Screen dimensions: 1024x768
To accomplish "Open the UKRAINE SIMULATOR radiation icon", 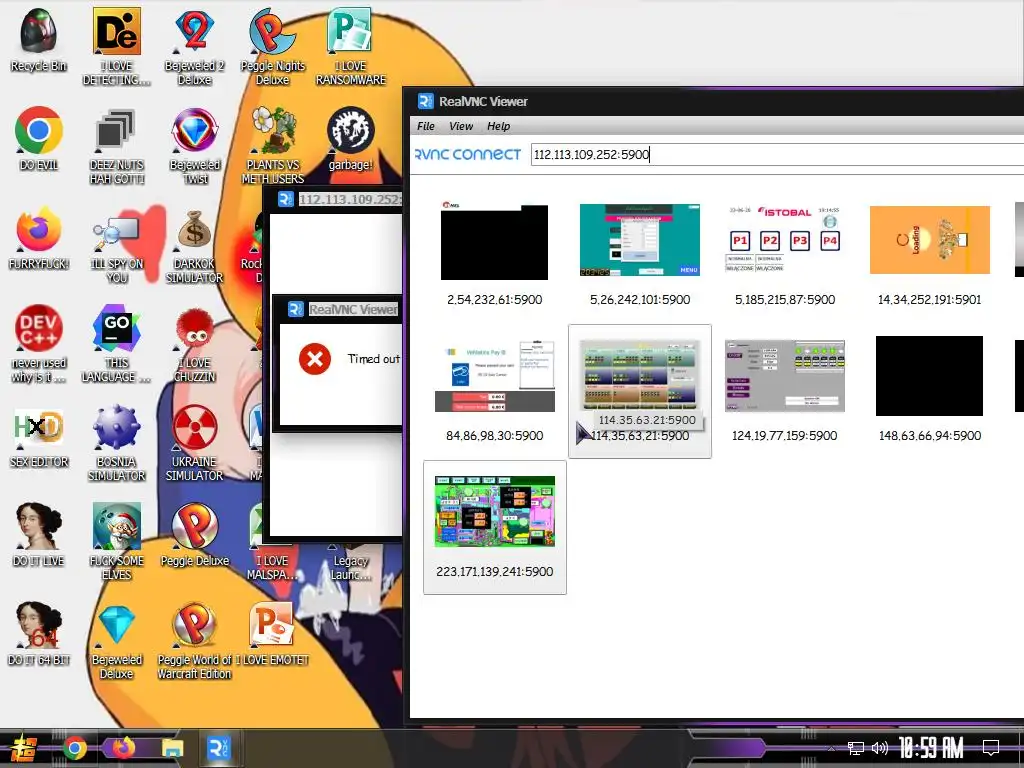I will coord(195,428).
